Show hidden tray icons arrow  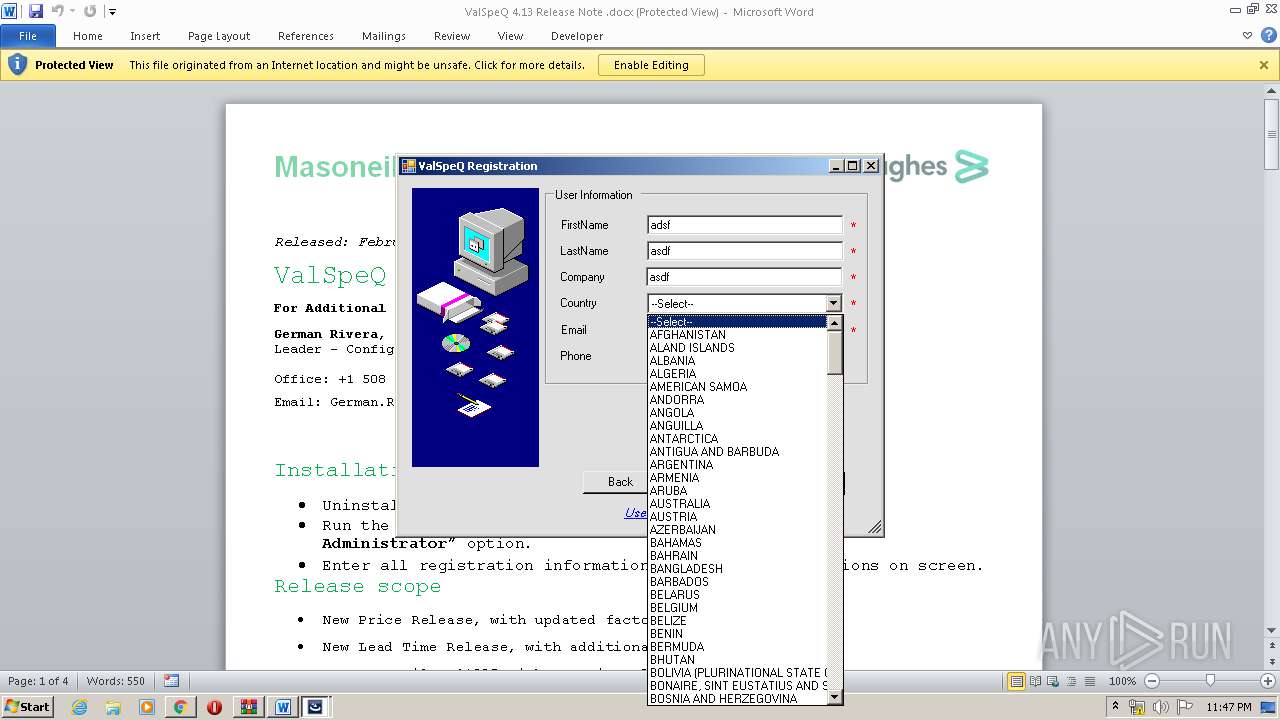pos(1115,707)
